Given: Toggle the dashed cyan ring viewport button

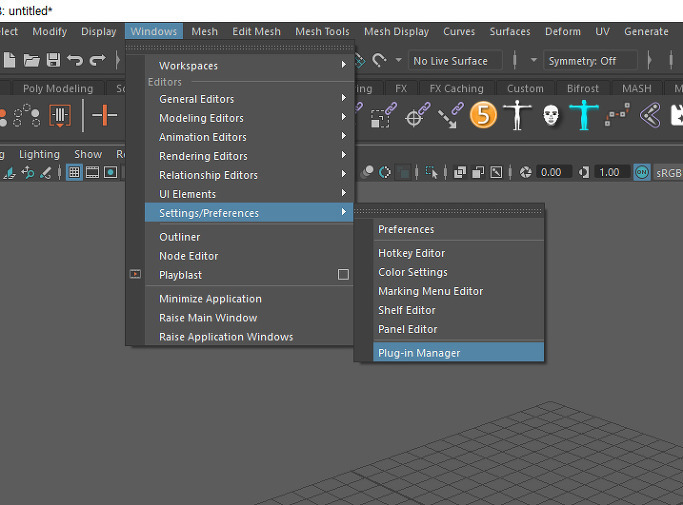Looking at the screenshot, I should (x=385, y=173).
